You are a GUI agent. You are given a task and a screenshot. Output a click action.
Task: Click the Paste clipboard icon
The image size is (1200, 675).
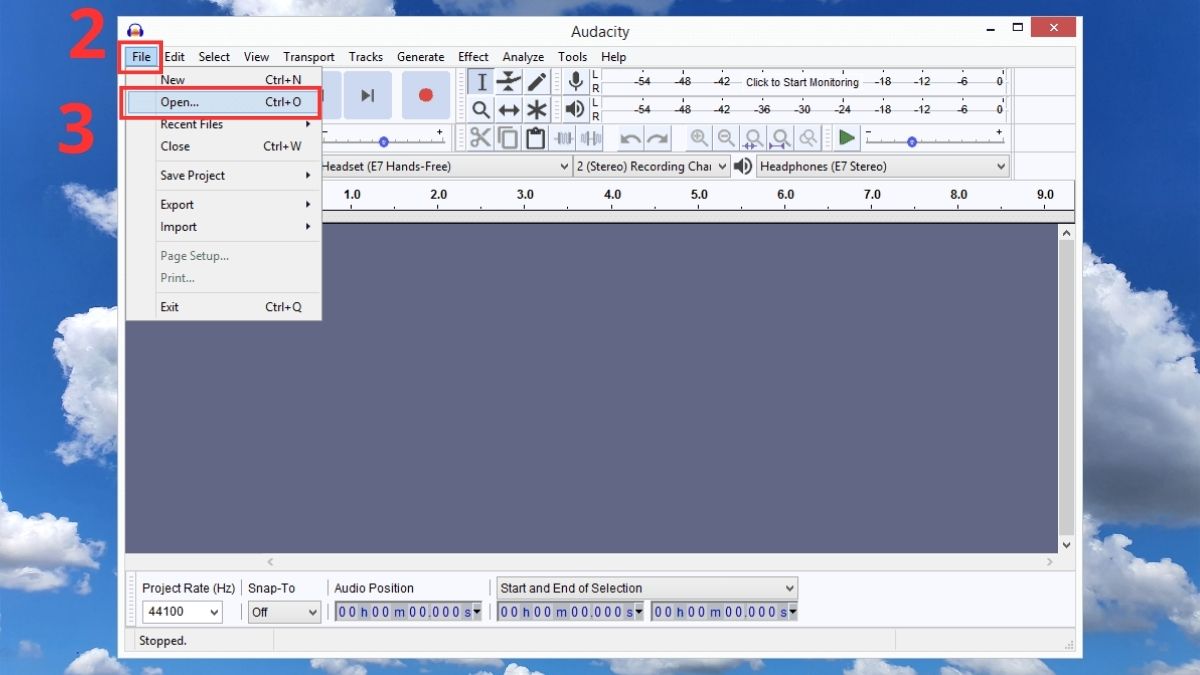point(535,138)
